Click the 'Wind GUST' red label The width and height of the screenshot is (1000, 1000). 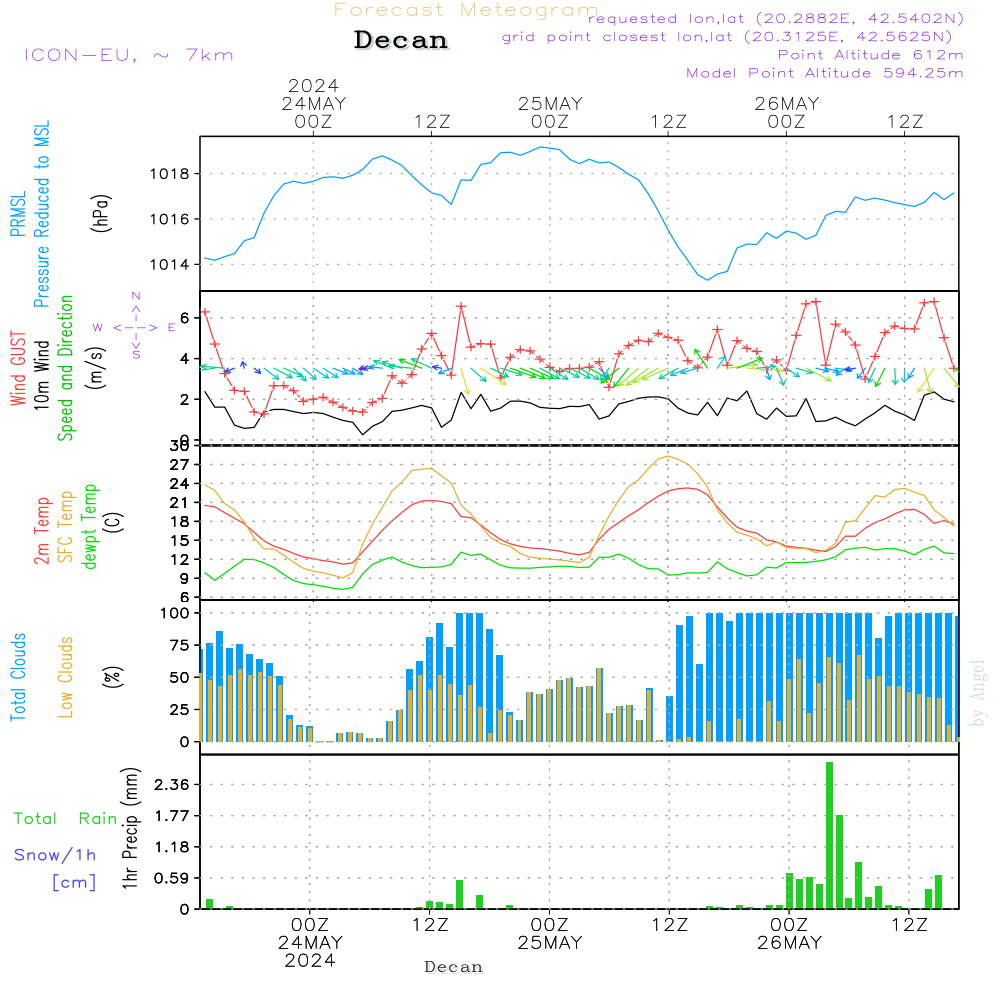pos(18,368)
